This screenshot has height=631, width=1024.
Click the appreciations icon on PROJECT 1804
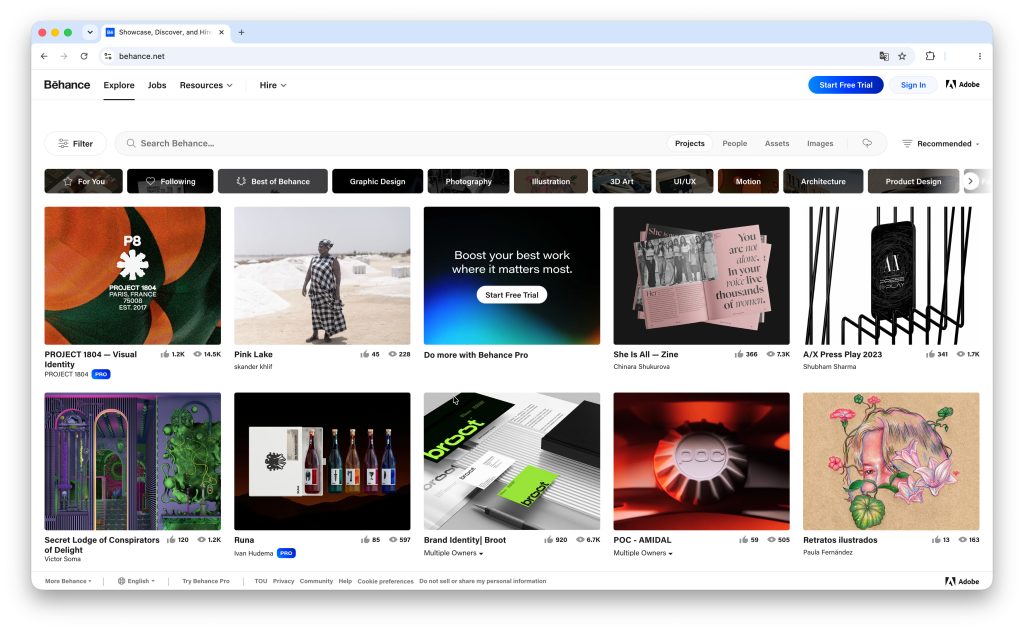tap(165, 354)
